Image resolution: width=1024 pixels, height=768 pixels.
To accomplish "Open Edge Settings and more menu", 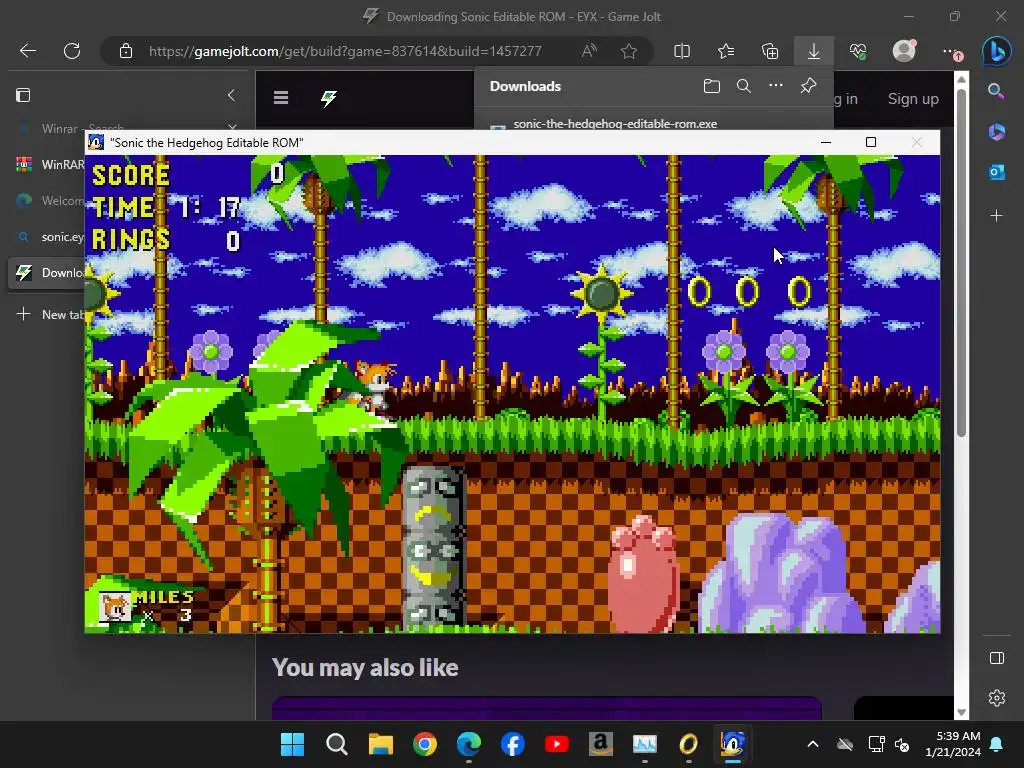I will coord(950,51).
